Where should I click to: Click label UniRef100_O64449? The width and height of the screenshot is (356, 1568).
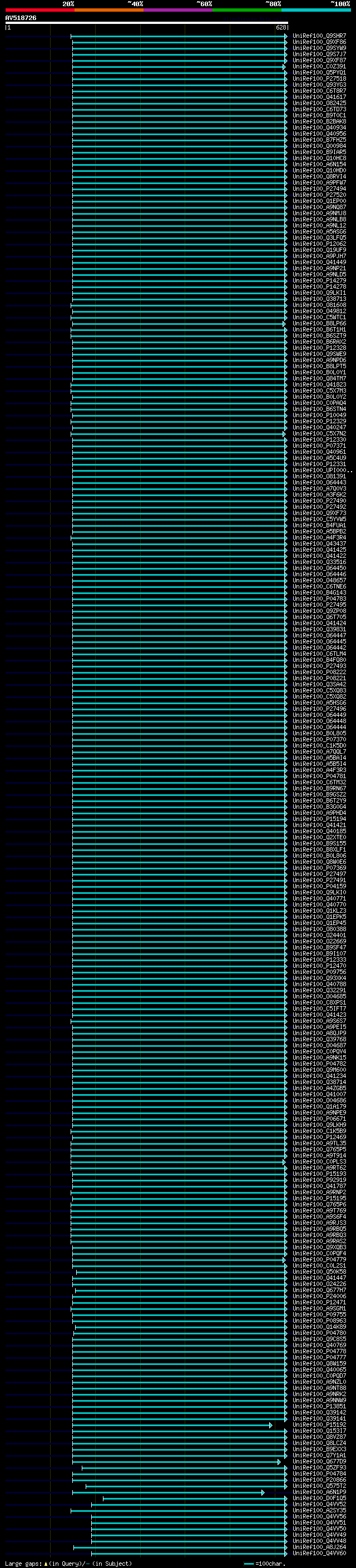tap(319, 715)
